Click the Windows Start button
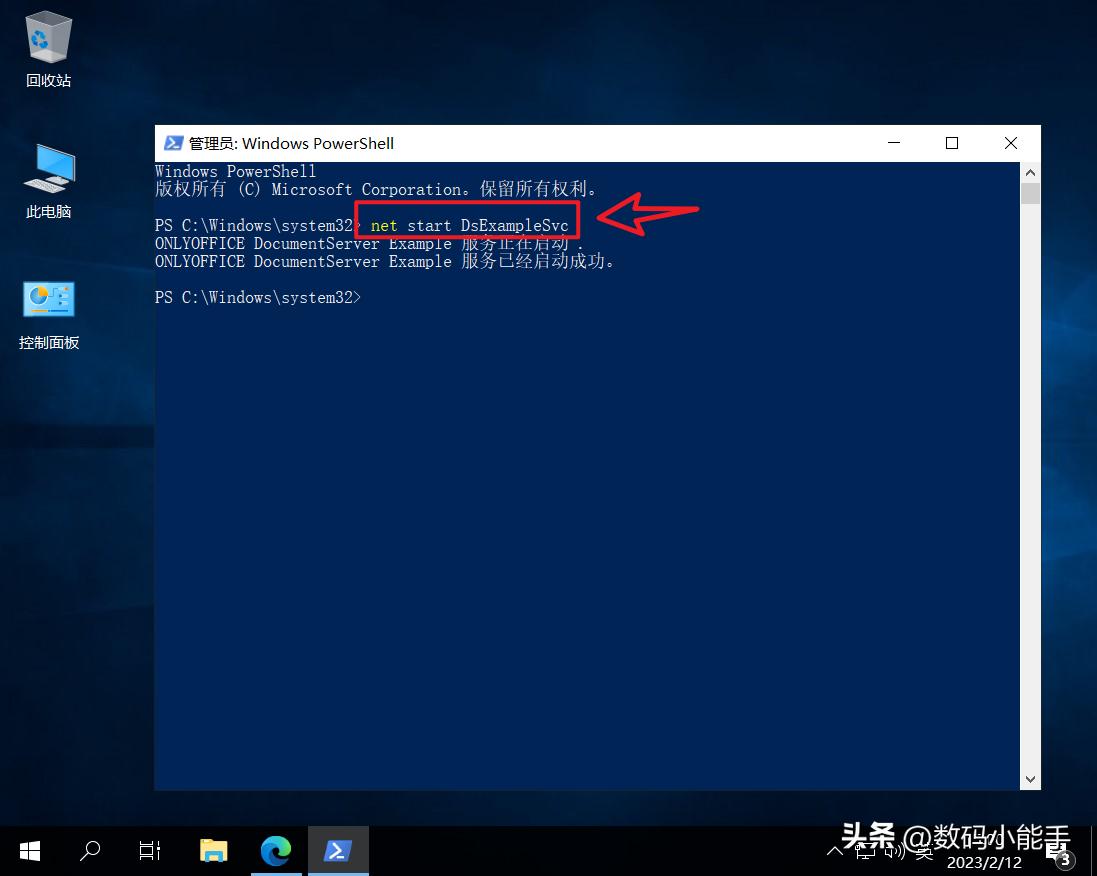Viewport: 1097px width, 876px height. tap(30, 851)
